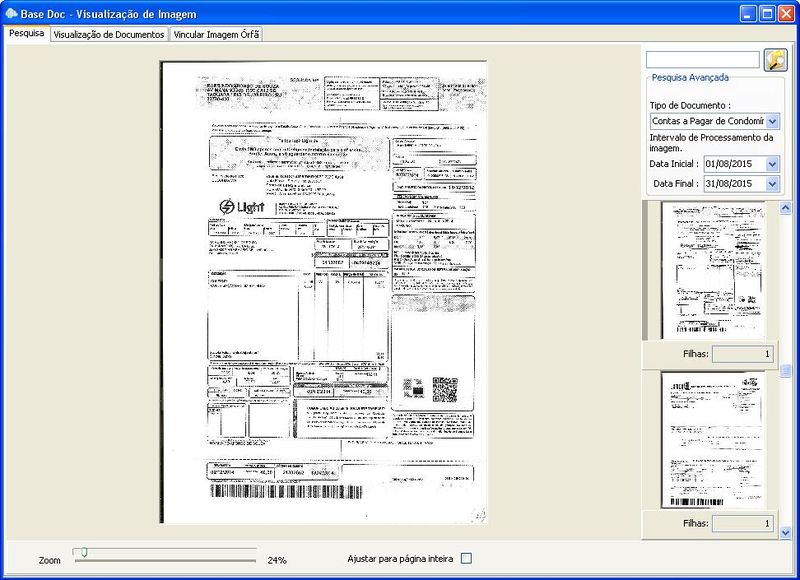Click the search key icon button
The height and width of the screenshot is (580, 800).
[x=775, y=60]
